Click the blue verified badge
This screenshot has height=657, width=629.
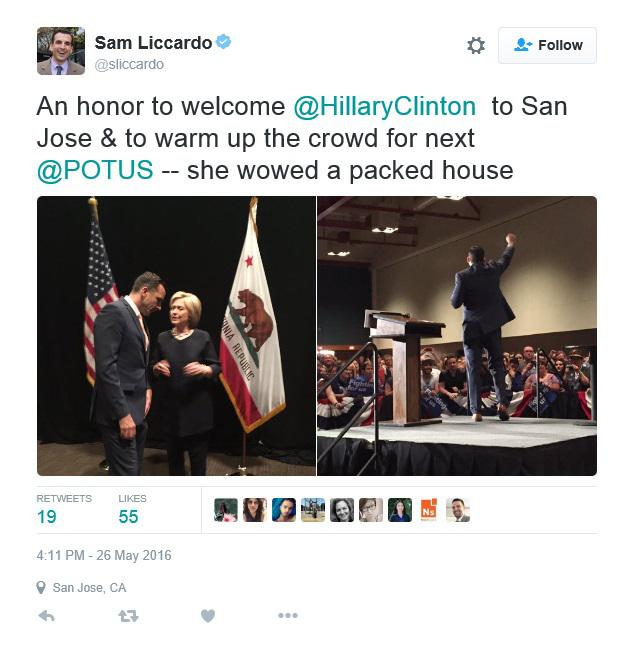[x=223, y=42]
